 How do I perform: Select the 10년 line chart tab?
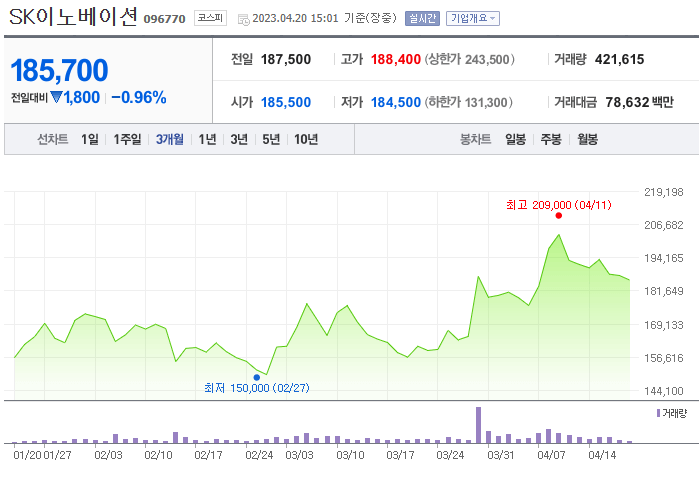(306, 140)
